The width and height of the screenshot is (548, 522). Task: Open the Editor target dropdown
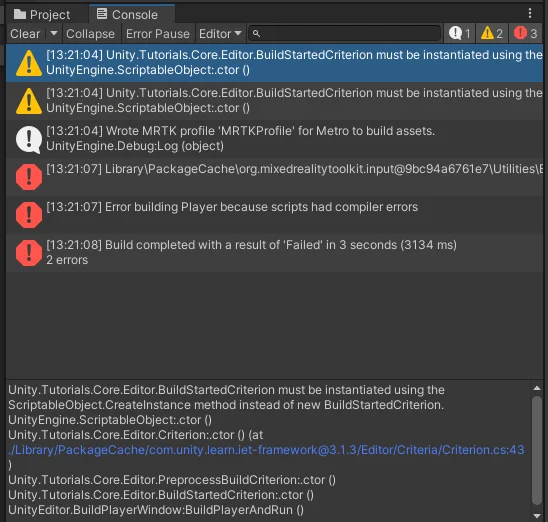(220, 34)
